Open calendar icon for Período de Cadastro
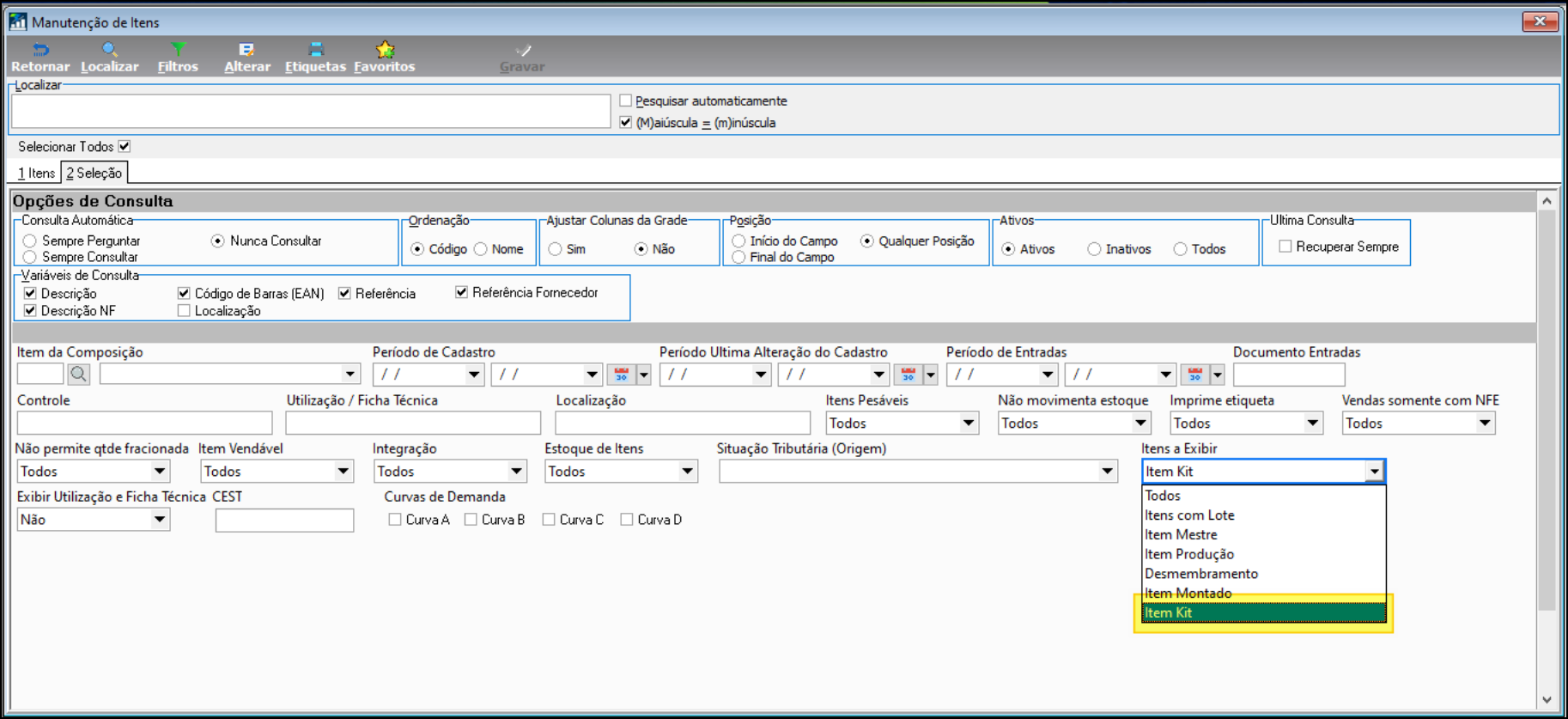The image size is (1568, 719). 622,375
